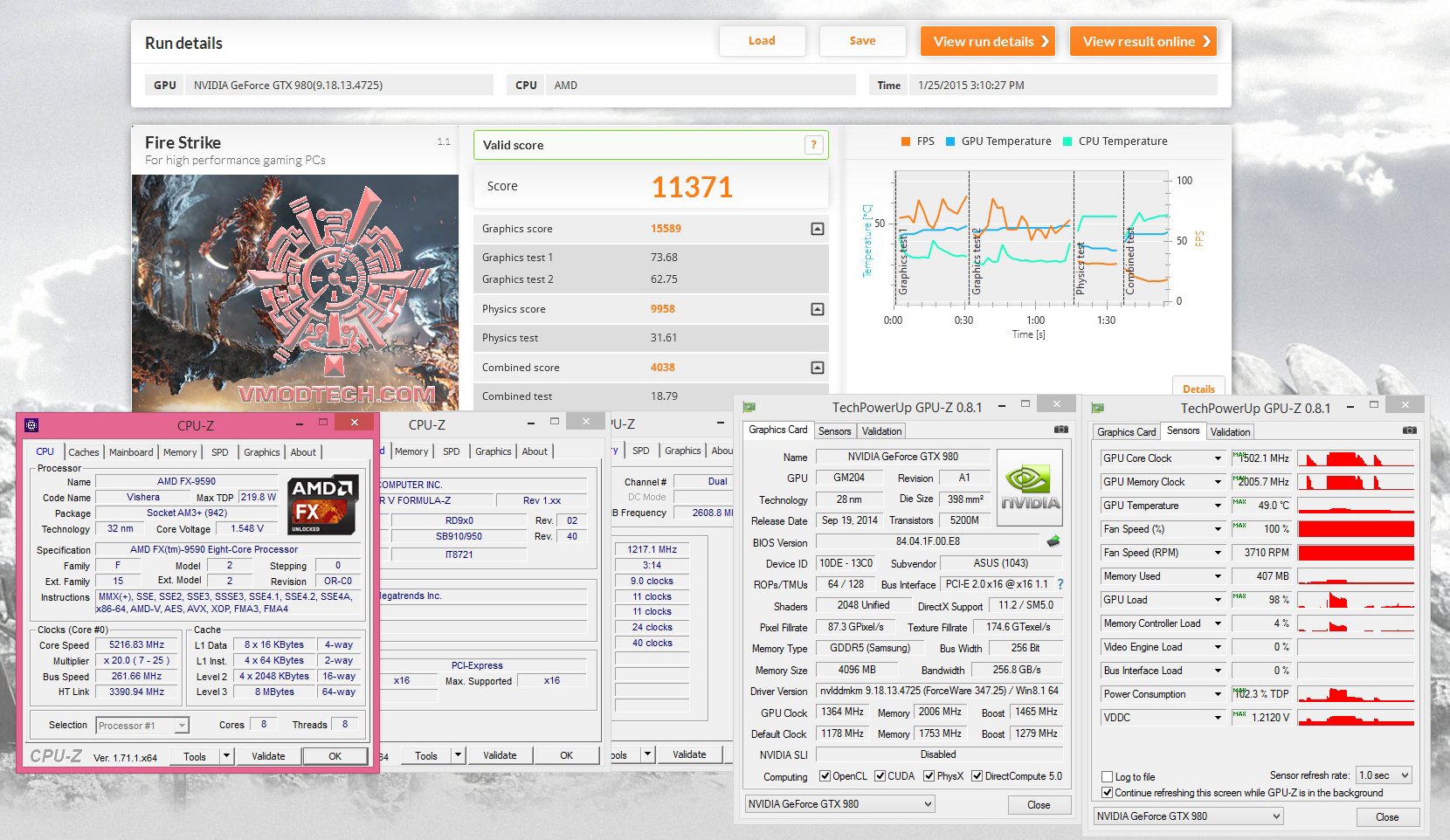Click View result online button
The height and width of the screenshot is (840, 1450).
[1143, 41]
